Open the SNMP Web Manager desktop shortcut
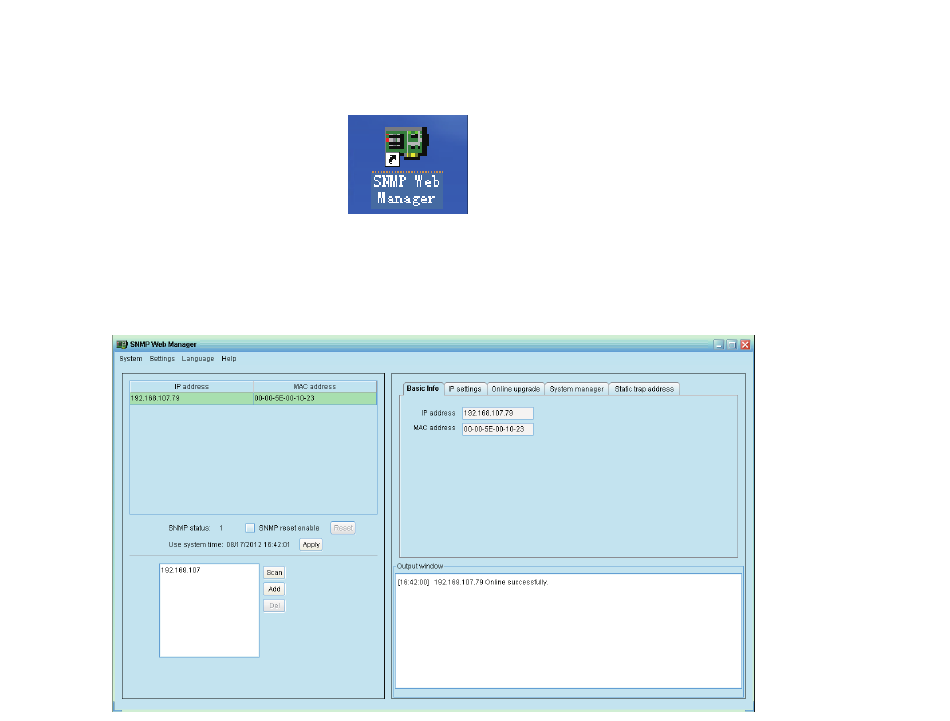Screen dimensions: 950x721 click(x=407, y=164)
